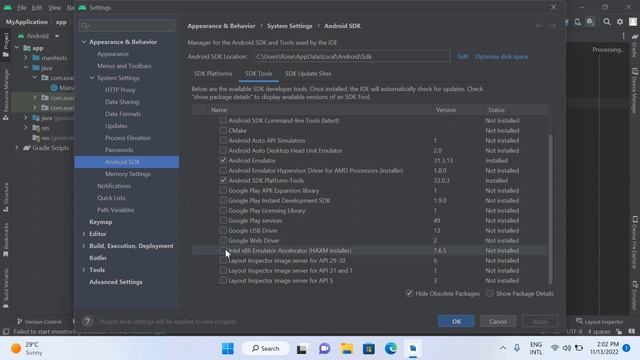Image resolution: width=640 pixels, height=360 pixels.
Task: Click the Android Studio taskbar icon
Action: pos(413,349)
